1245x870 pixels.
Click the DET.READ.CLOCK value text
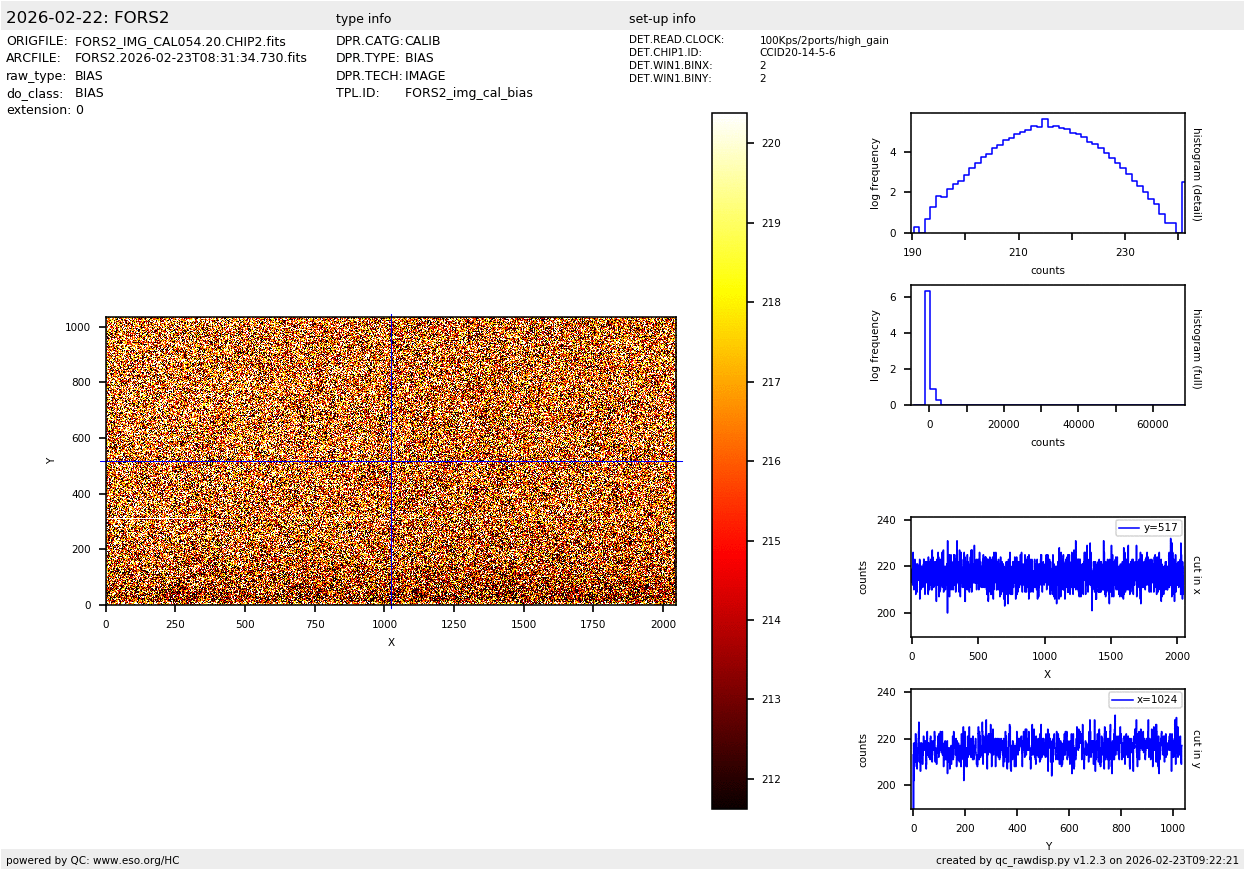(823, 41)
